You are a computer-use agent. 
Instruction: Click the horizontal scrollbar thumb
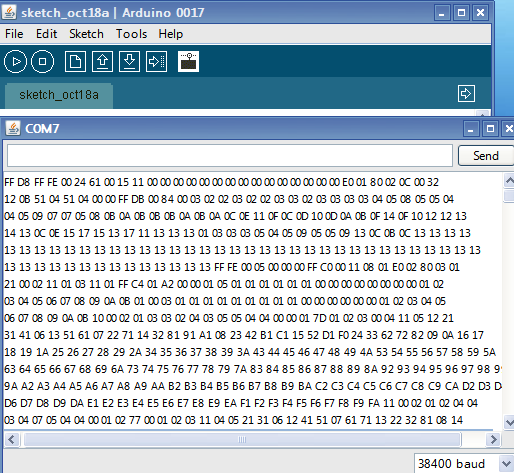tap(242, 439)
